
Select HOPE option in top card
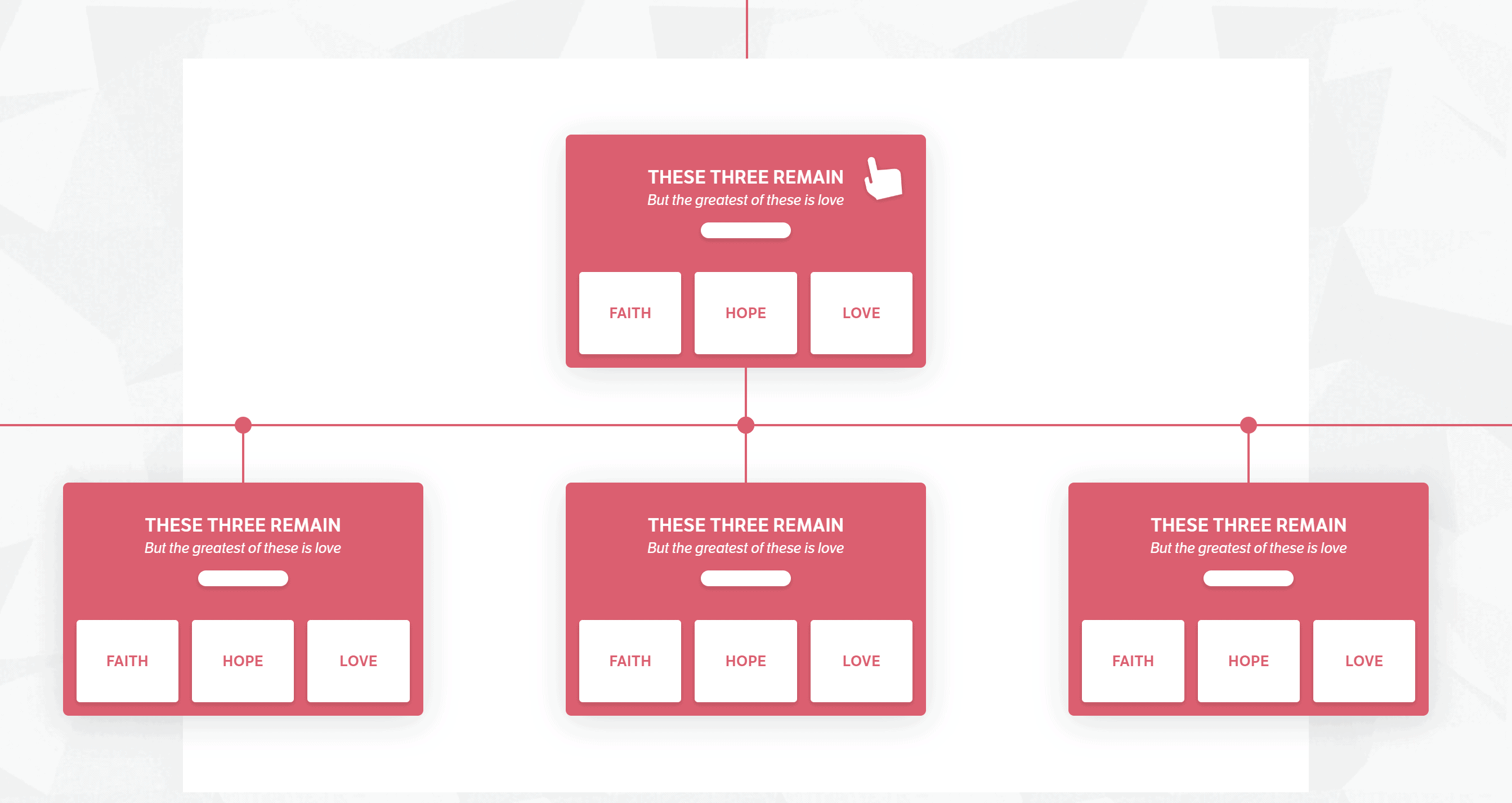pos(747,313)
